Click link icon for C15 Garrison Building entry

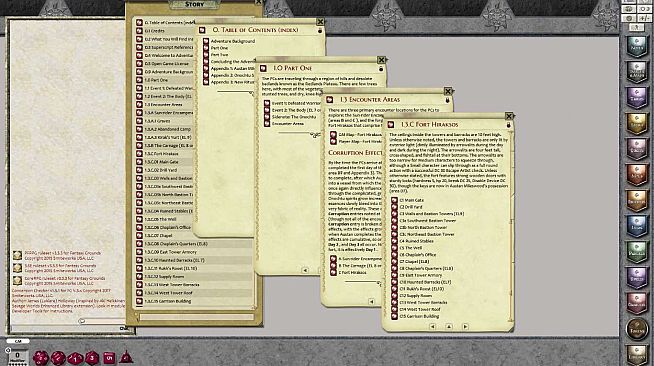point(394,316)
